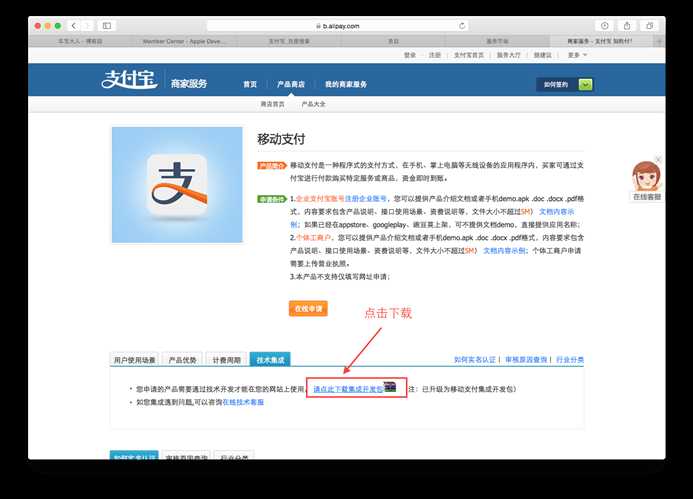Select the 商家服务 - 支付宝 browser tab
Viewport: 693px width, 499px height.
point(600,41)
